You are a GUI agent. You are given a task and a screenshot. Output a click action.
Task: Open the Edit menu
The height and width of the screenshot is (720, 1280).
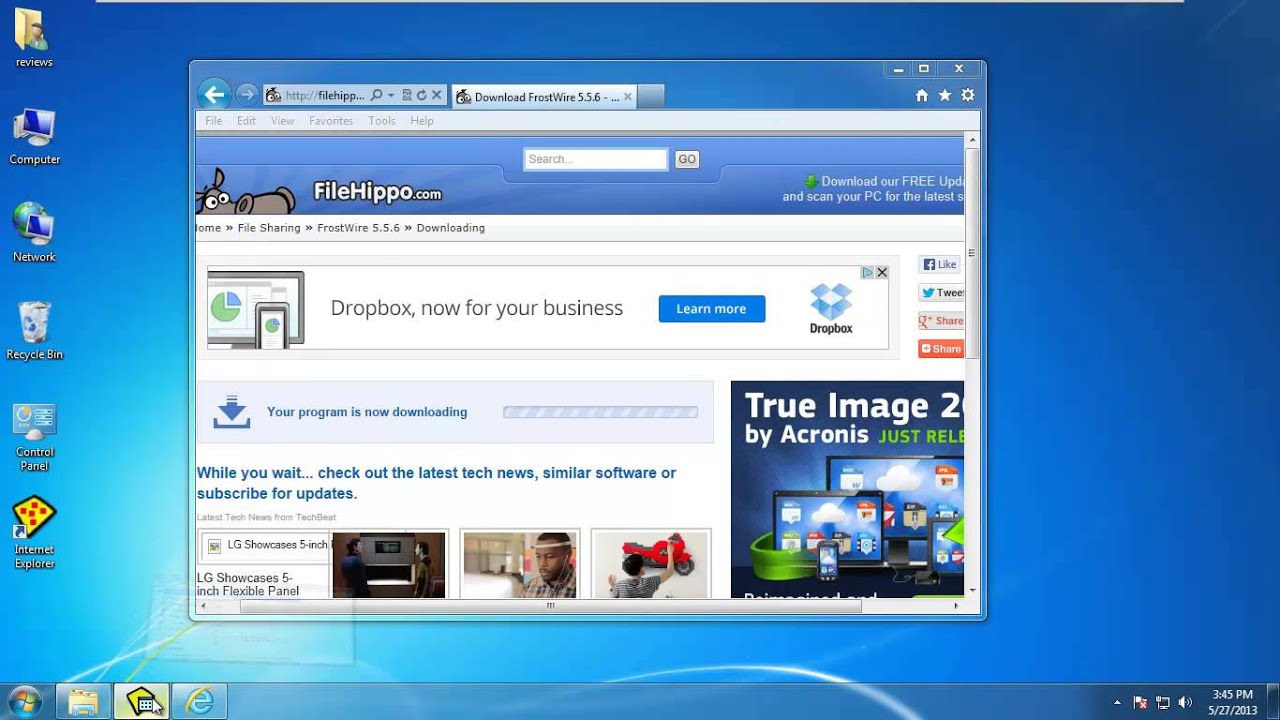point(246,121)
